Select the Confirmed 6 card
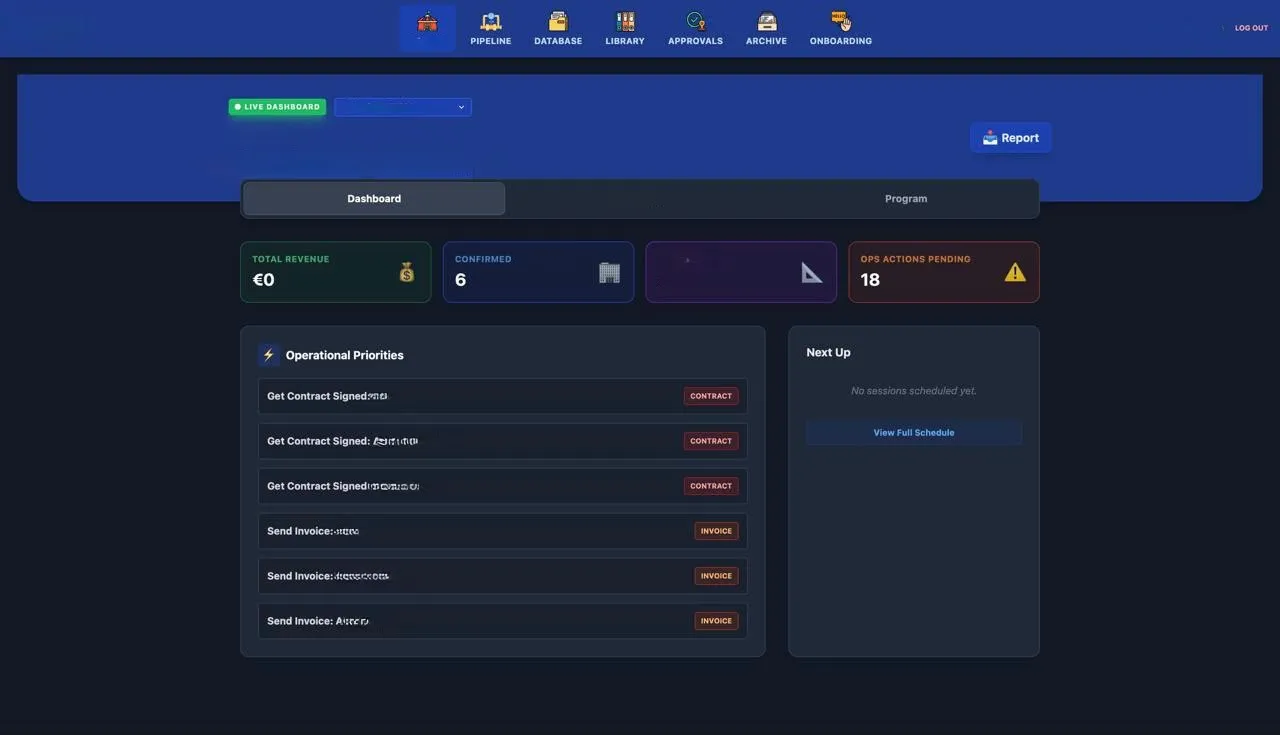This screenshot has height=735, width=1280. [538, 272]
